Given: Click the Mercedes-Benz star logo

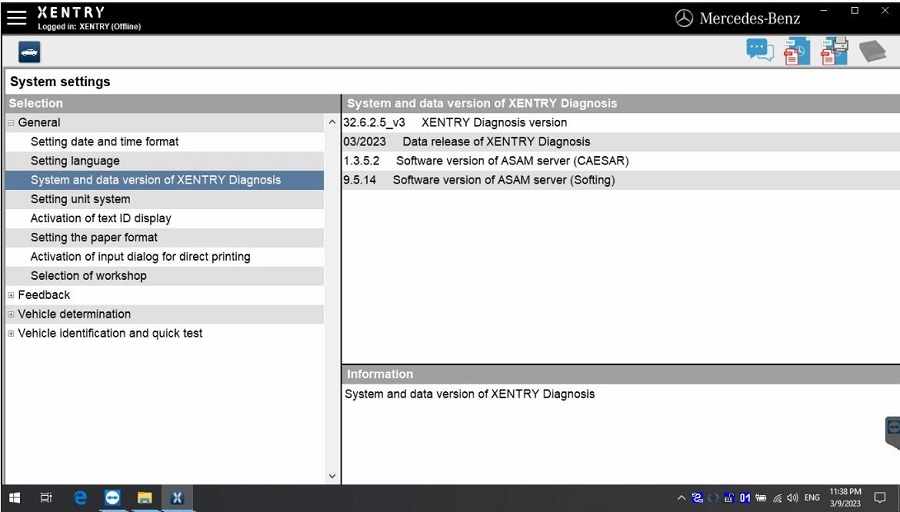Looking at the screenshot, I should pyautogui.click(x=684, y=18).
